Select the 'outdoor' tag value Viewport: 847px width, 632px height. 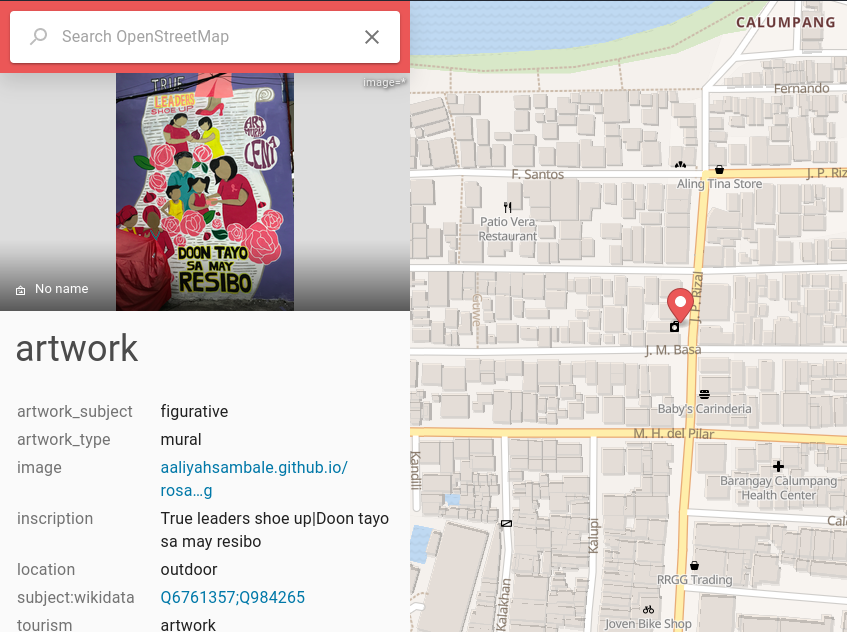pyautogui.click(x=189, y=569)
